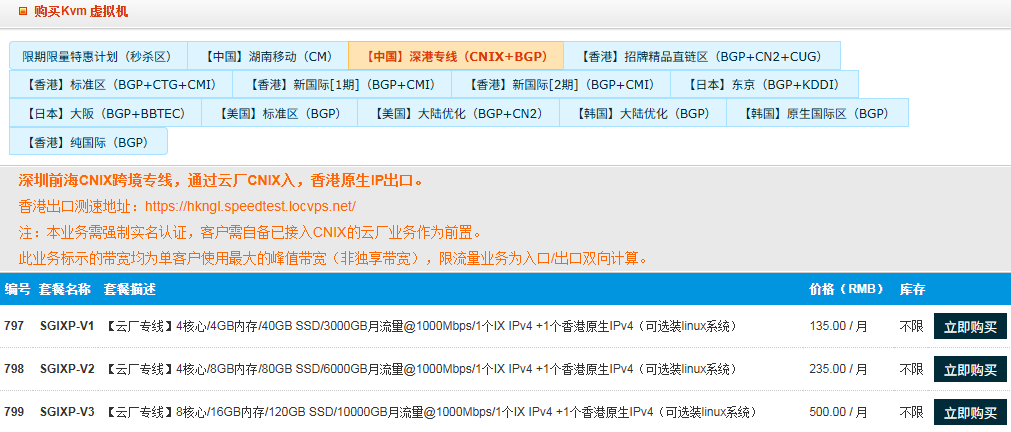Click the 深圳前海CNIX跨境专线 bold notice line
This screenshot has width=1011, height=432.
pos(222,181)
